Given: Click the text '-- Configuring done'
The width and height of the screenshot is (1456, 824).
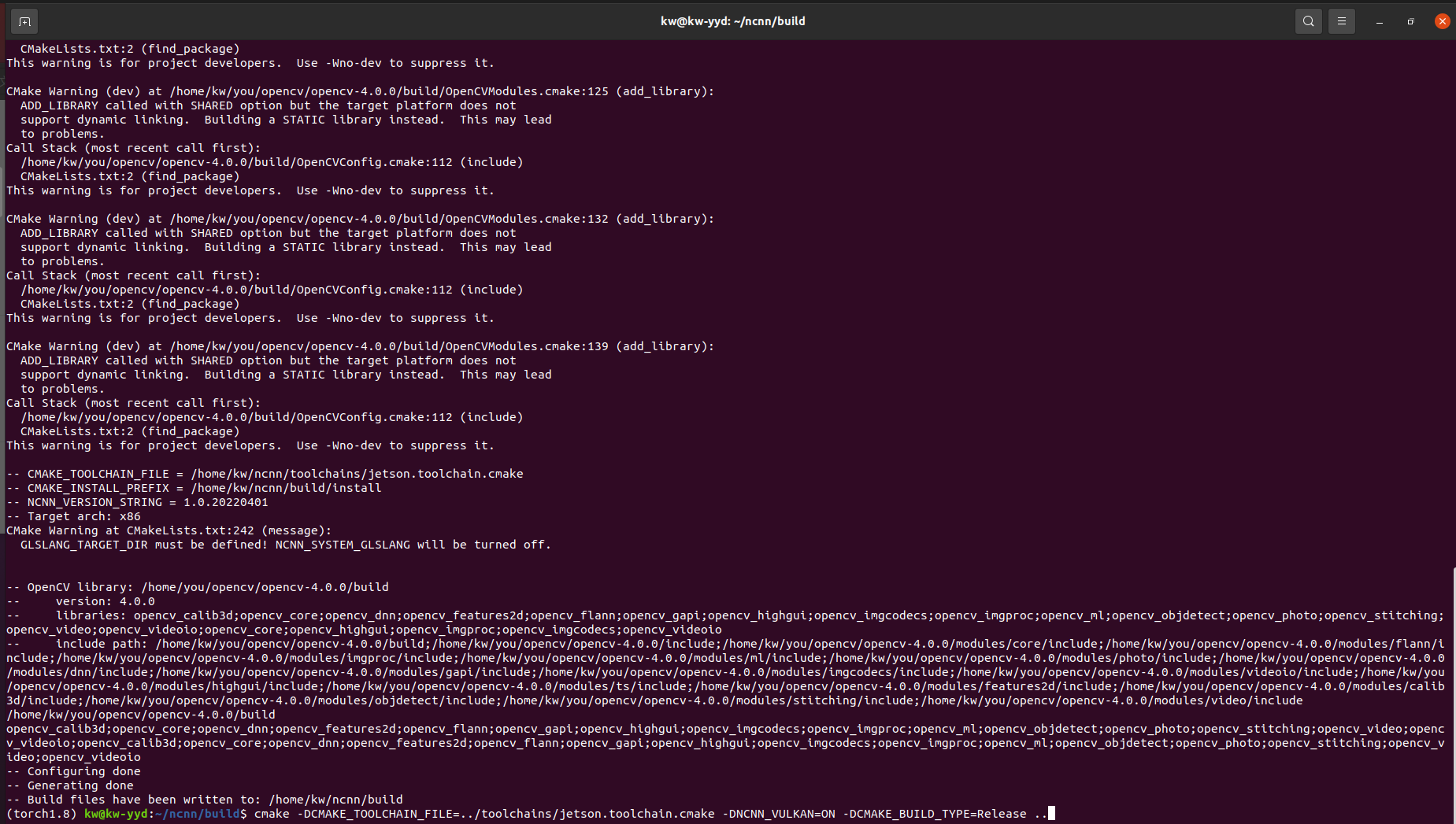Looking at the screenshot, I should coord(73,771).
